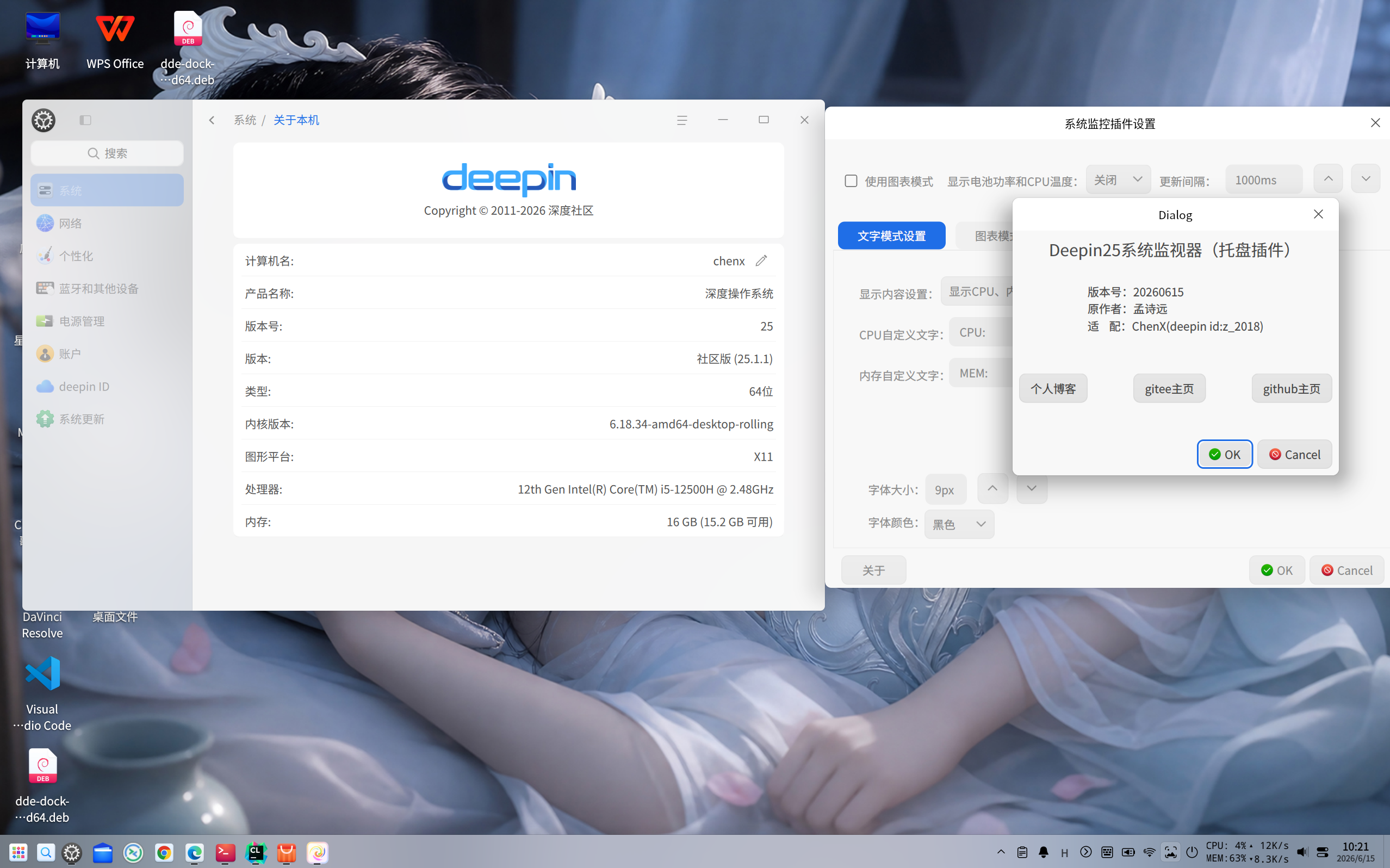
Task: Confirm the About Dialog with OK
Action: (x=1224, y=454)
